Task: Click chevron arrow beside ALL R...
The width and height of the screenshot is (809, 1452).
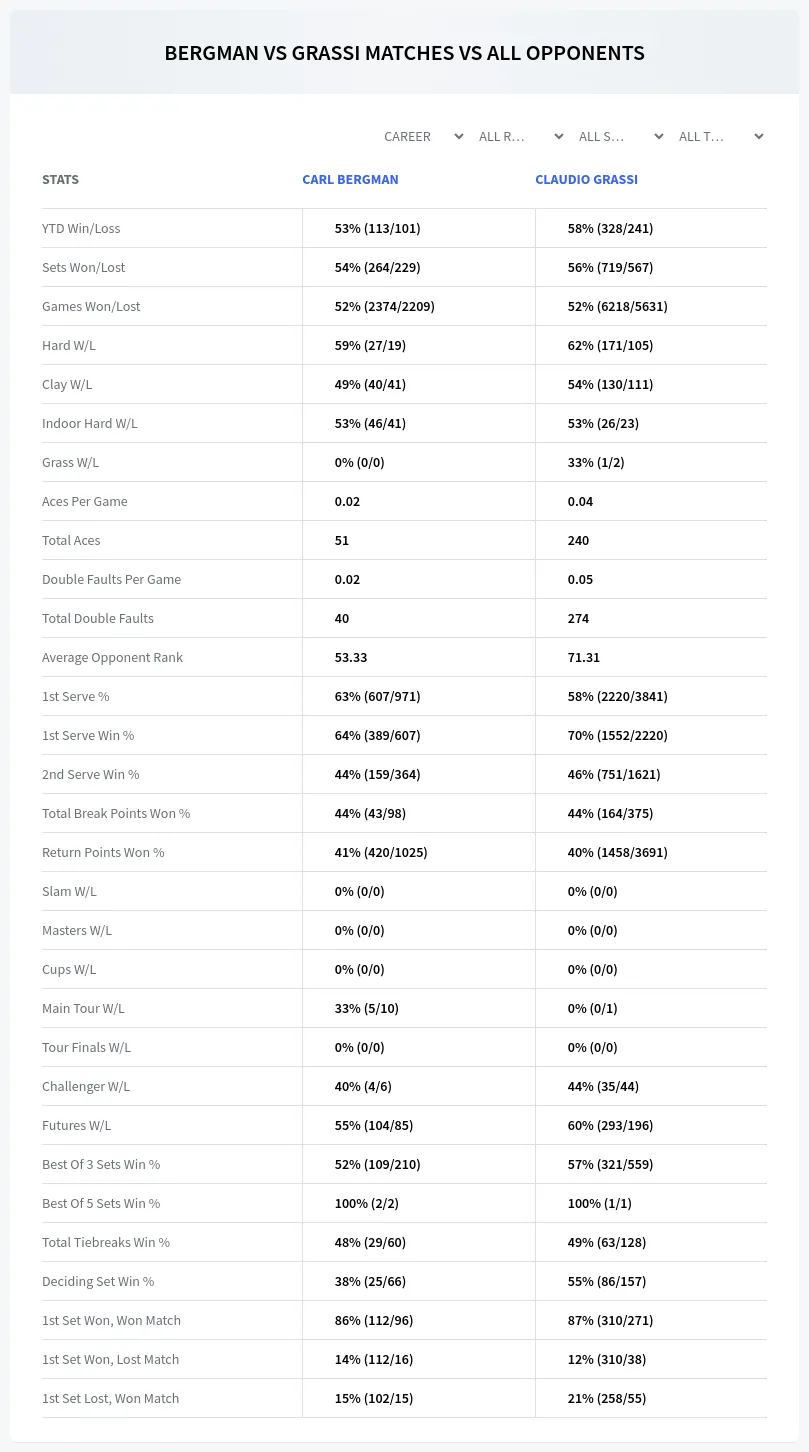Action: (558, 136)
